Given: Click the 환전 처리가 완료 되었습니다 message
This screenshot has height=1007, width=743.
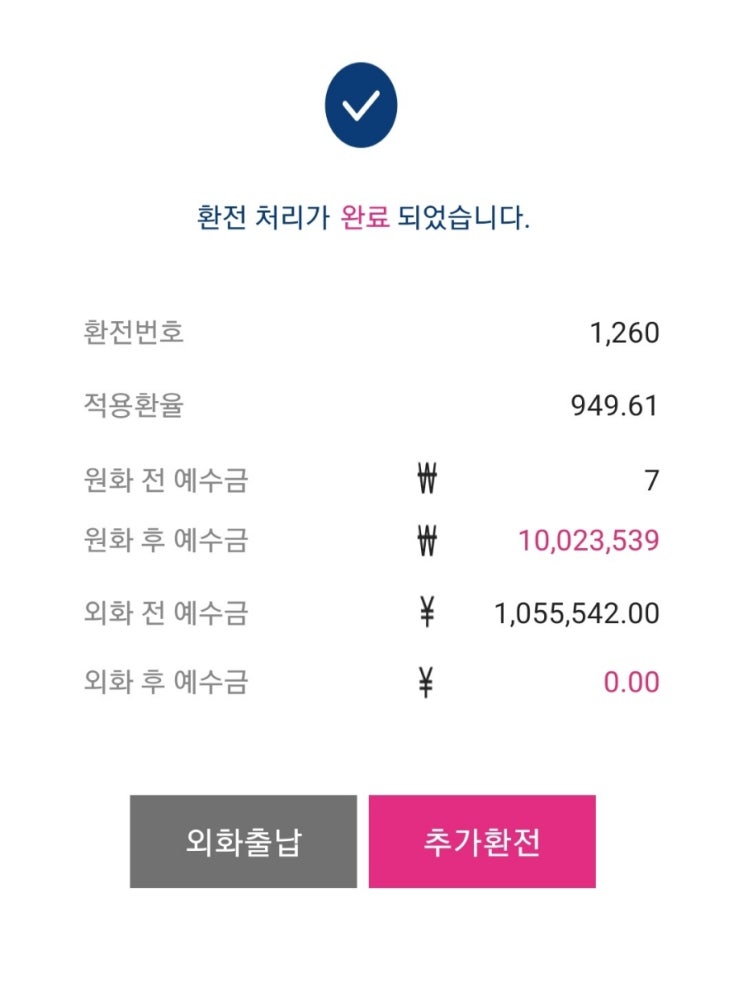Looking at the screenshot, I should point(363,218).
